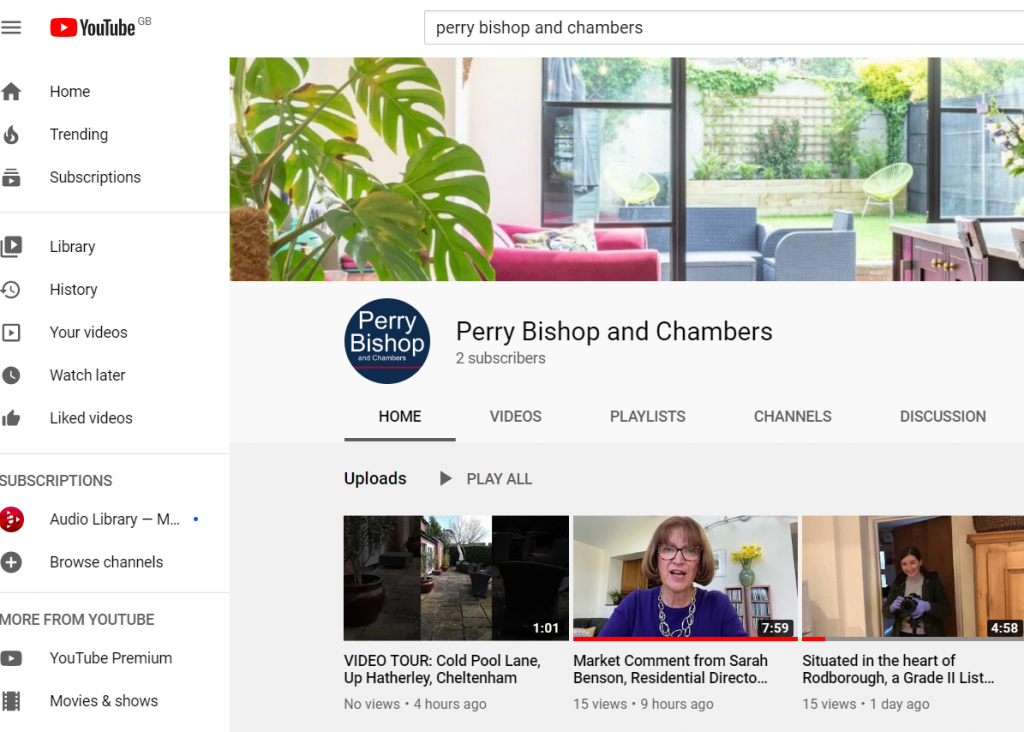Screen dimensions: 1024x732
Task: Click '15 views • 9 hours ago' text
Action: (643, 705)
